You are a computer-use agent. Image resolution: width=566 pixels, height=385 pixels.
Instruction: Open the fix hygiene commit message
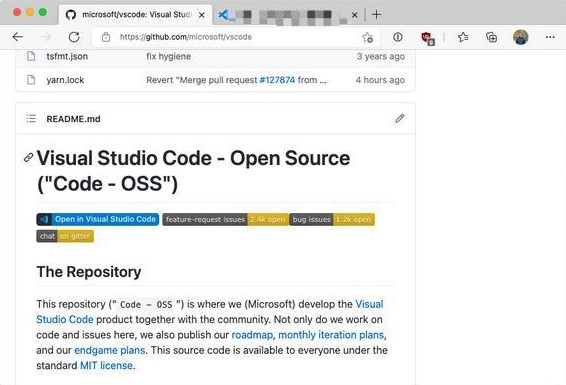[x=169, y=56]
